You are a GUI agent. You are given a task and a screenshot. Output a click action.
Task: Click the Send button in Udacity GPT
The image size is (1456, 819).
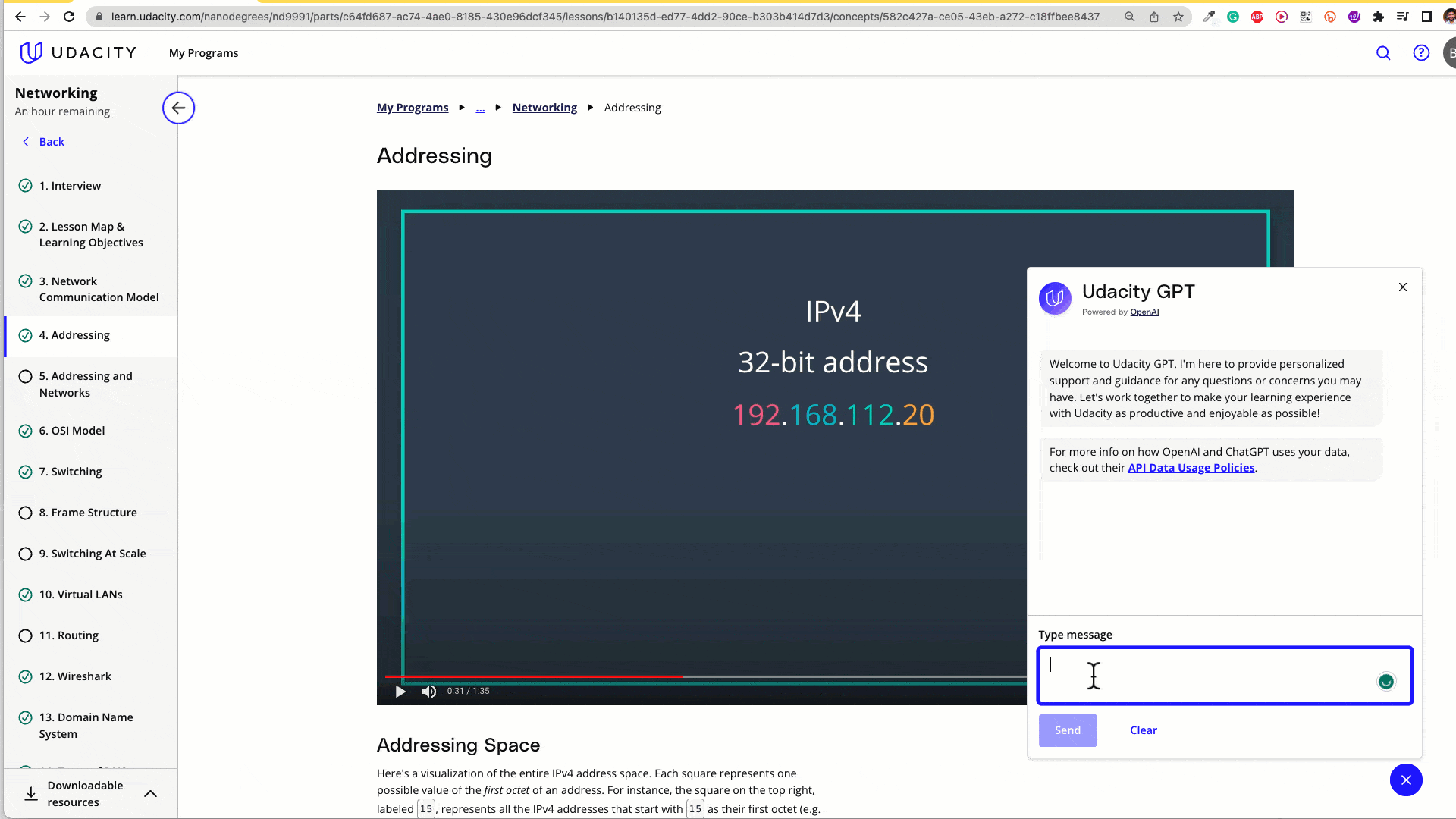pyautogui.click(x=1067, y=730)
